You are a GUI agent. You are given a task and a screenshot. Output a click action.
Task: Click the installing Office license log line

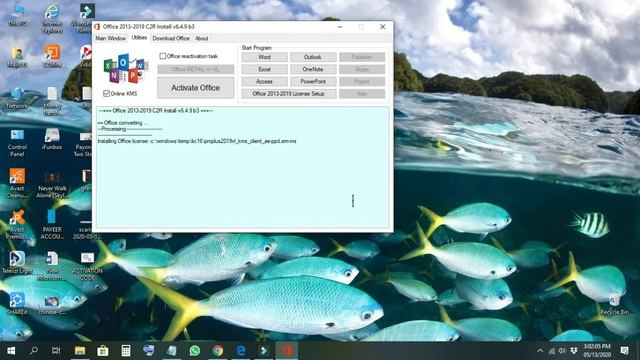(x=197, y=141)
